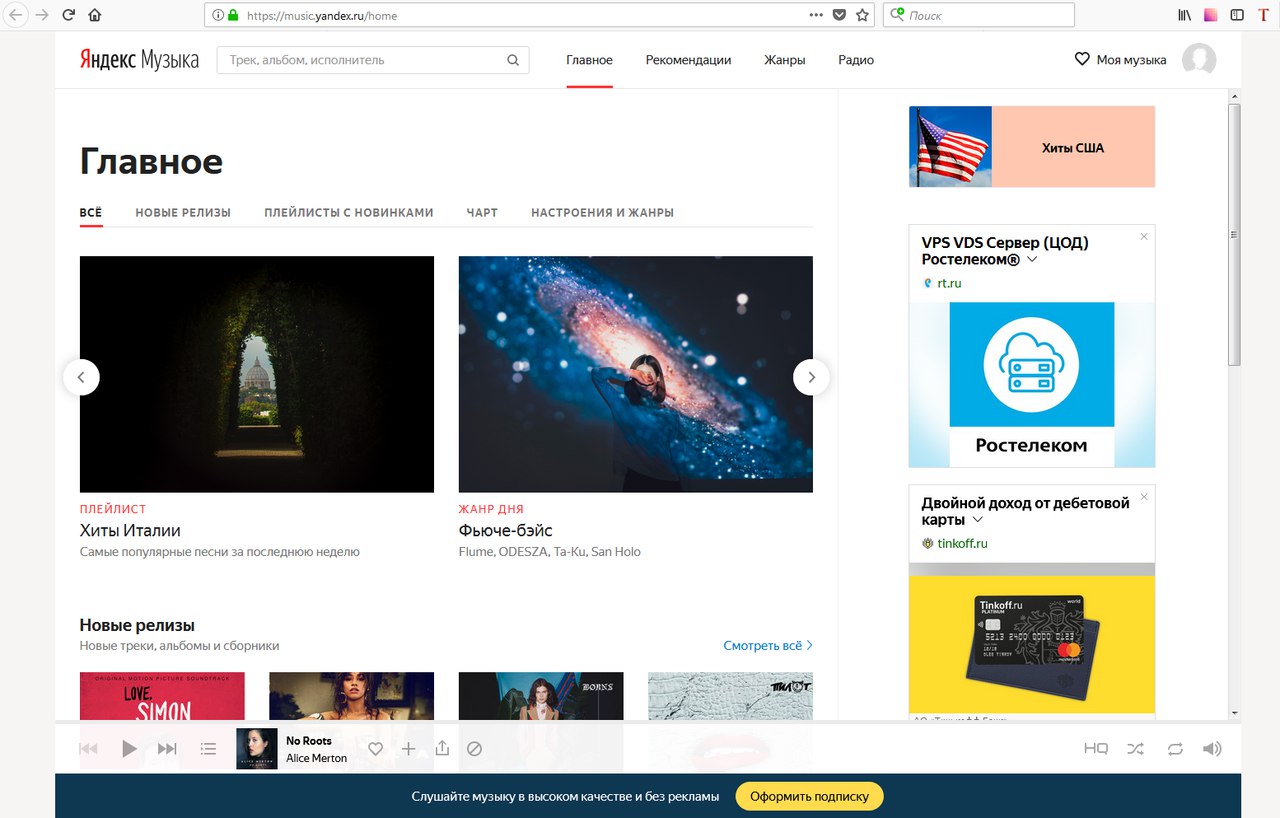
Task: Skip to previous track
Action: click(x=89, y=748)
